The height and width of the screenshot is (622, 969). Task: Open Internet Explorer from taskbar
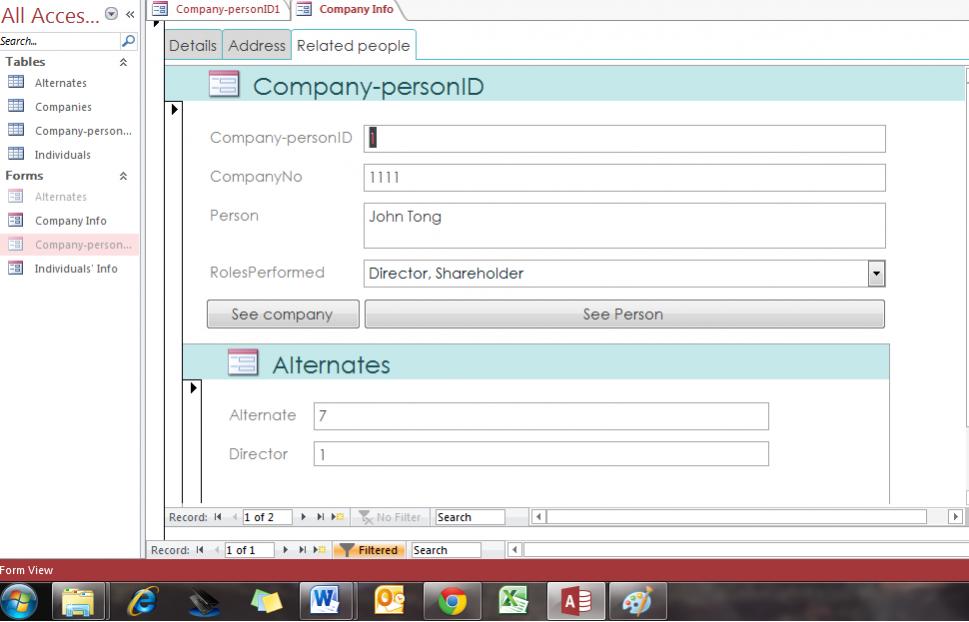point(142,602)
